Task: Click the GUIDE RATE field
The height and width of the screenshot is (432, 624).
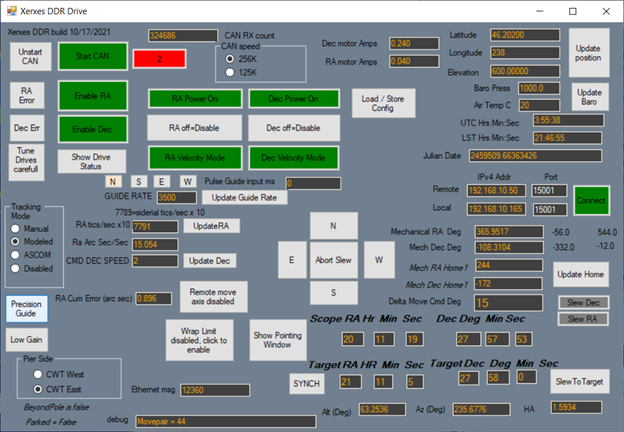Action: point(177,197)
